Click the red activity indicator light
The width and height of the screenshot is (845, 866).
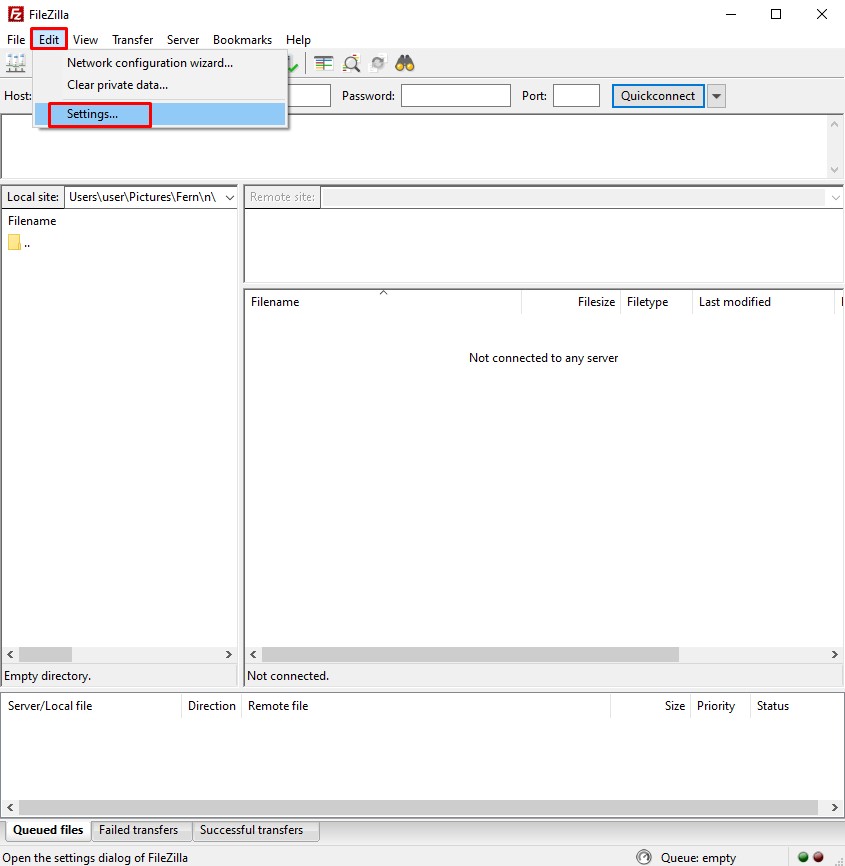[x=818, y=857]
